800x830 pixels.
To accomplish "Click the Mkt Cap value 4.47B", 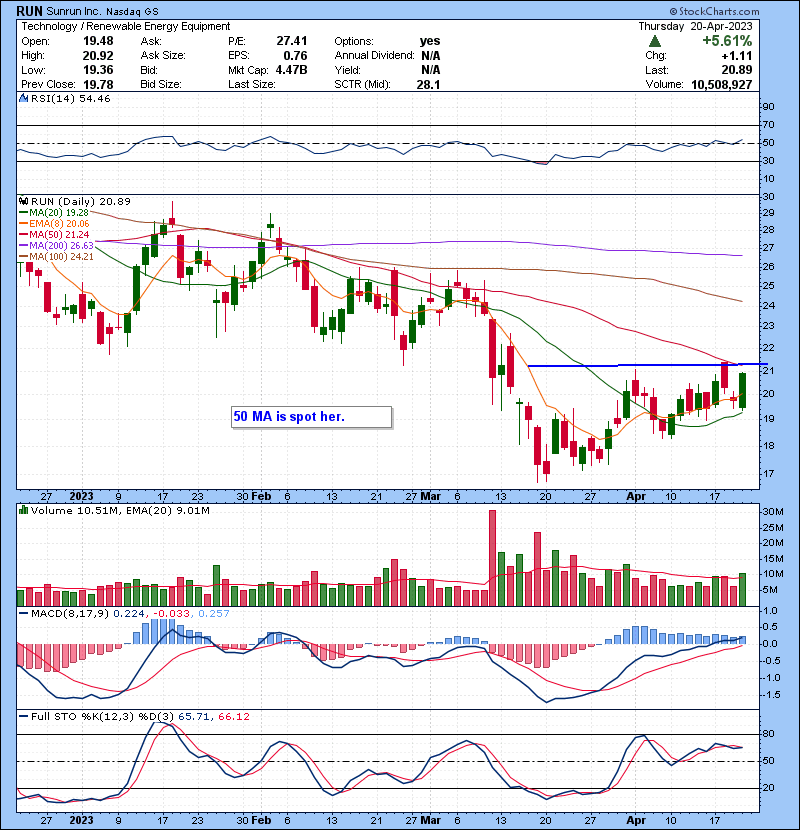I will [292, 70].
